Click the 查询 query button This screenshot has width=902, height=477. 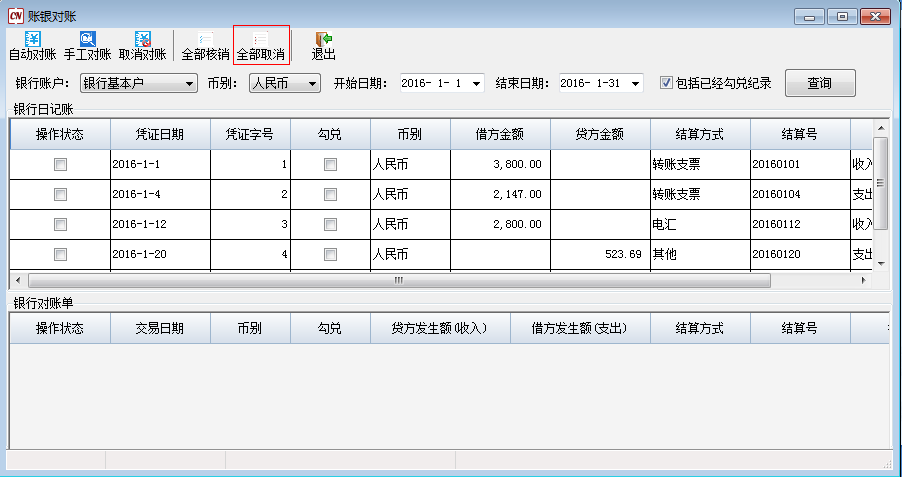pyautogui.click(x=819, y=83)
